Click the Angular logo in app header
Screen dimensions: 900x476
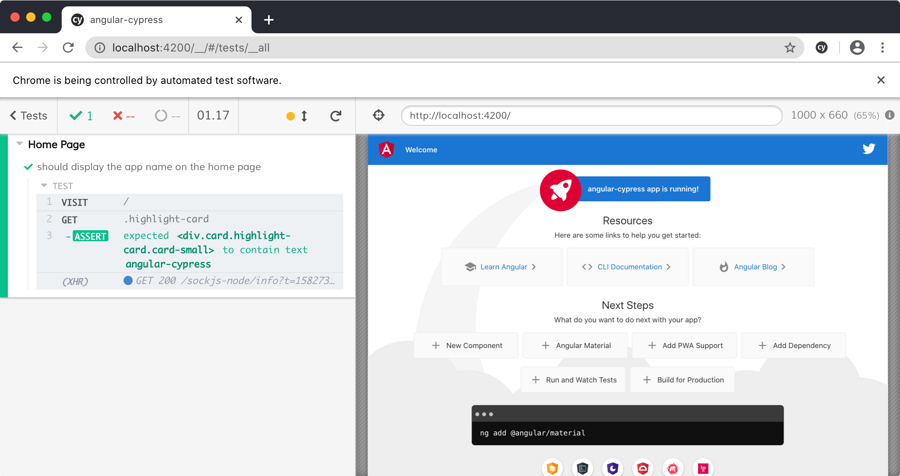(x=386, y=150)
